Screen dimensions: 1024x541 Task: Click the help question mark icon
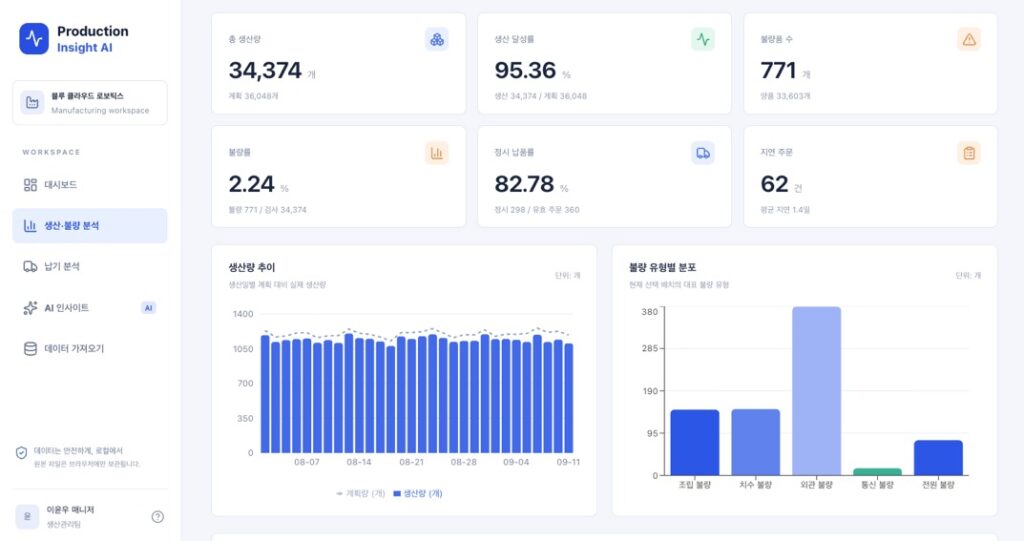pyautogui.click(x=157, y=517)
